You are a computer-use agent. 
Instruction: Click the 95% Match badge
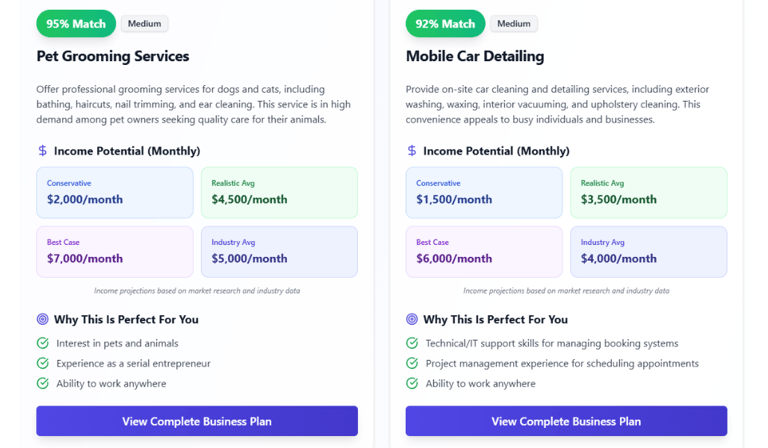click(76, 24)
